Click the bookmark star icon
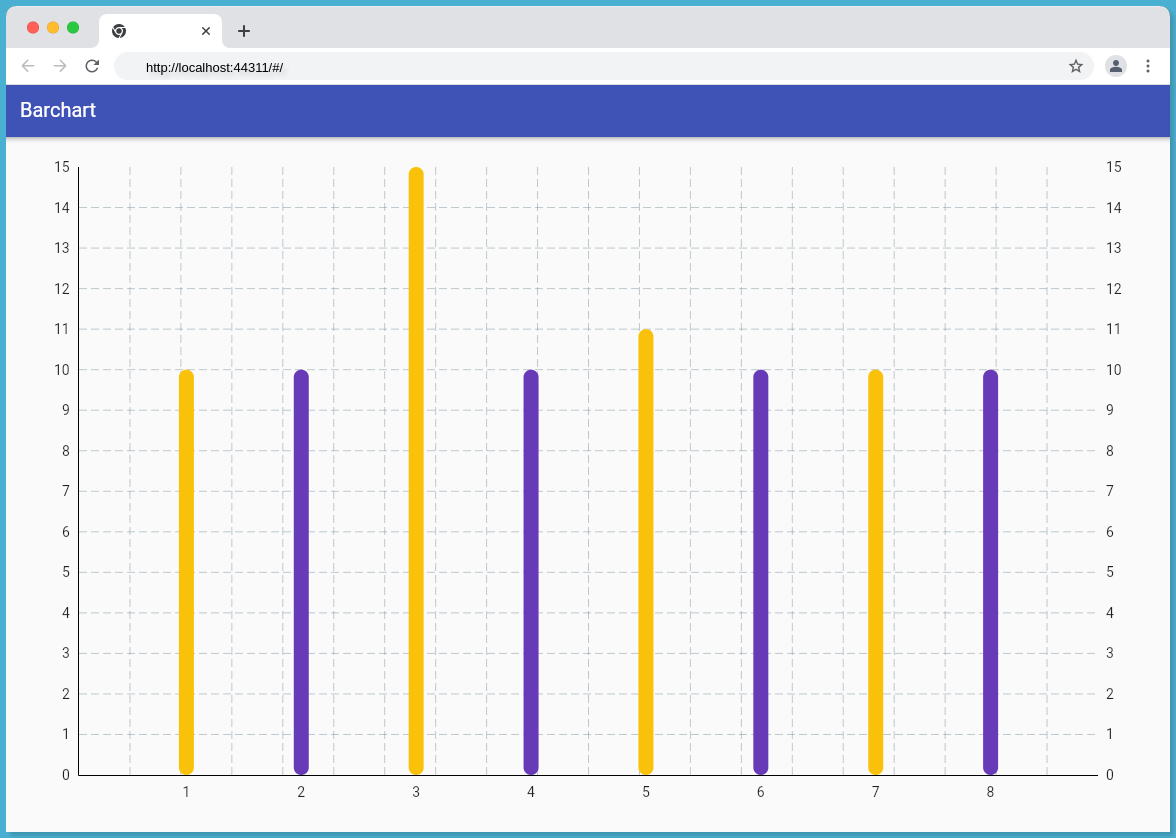1176x838 pixels. (1076, 66)
